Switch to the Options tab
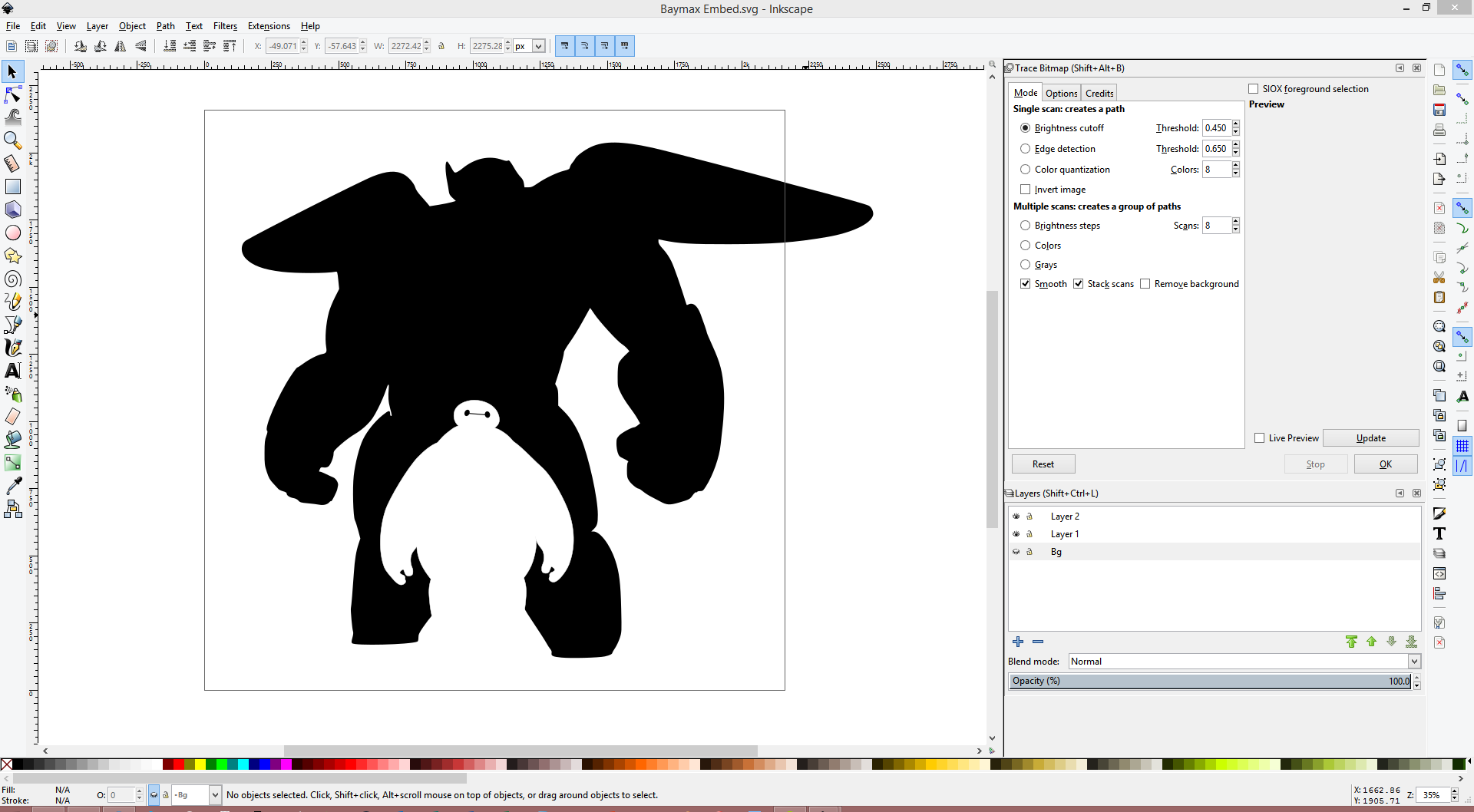Screen dimensions: 1474x812 pyautogui.click(x=1061, y=93)
